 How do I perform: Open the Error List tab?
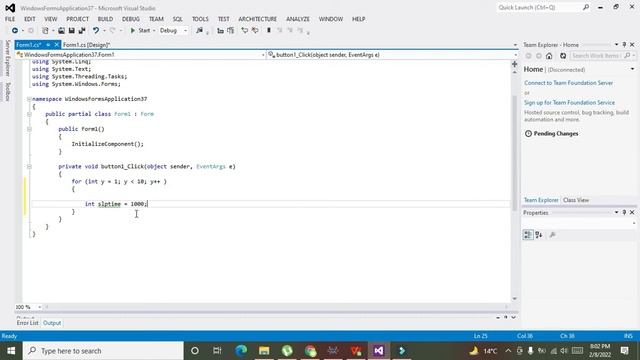click(27, 323)
